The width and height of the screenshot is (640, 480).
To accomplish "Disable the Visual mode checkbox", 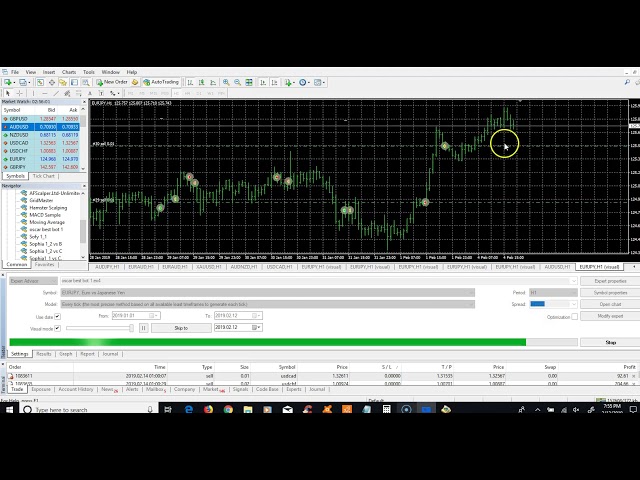I will pyautogui.click(x=58, y=328).
